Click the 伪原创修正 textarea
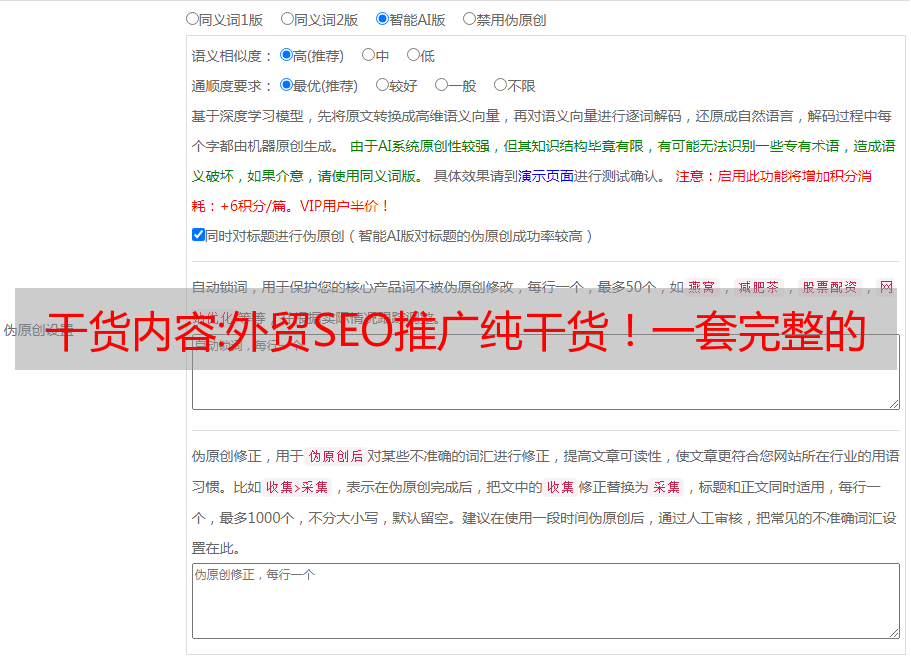911x658 pixels. (x=546, y=601)
